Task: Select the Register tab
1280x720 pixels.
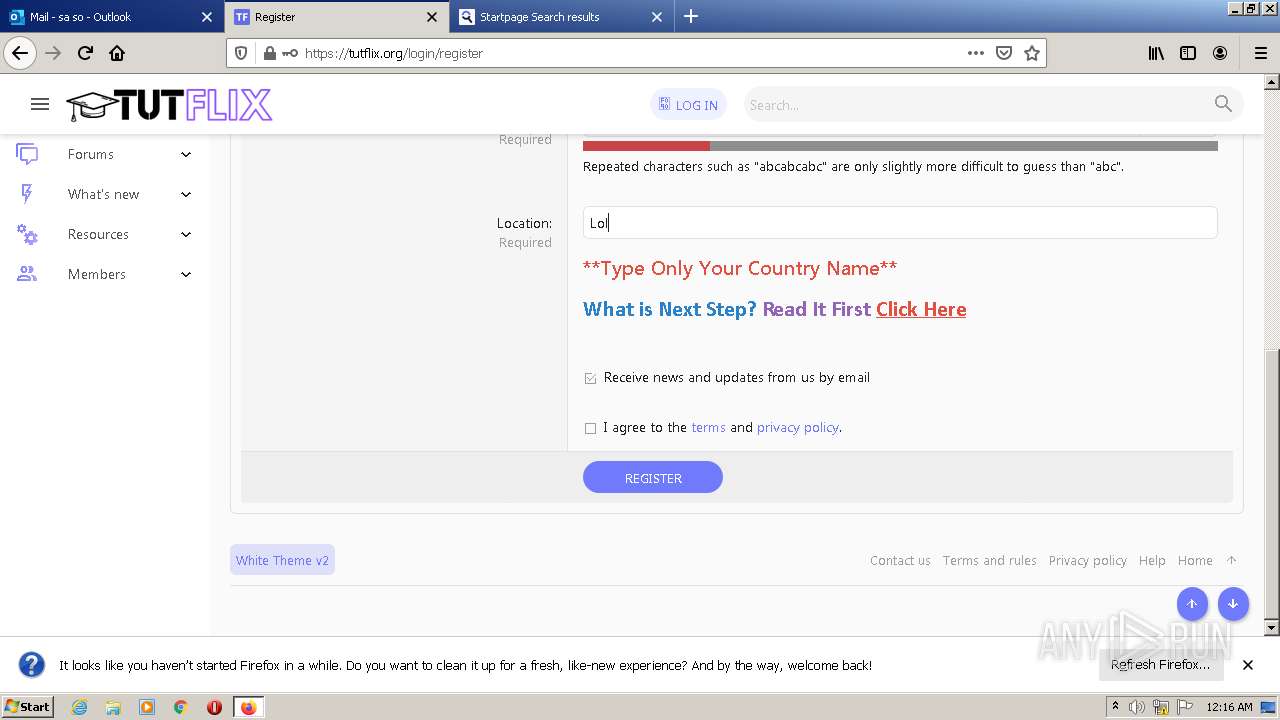Action: tap(336, 17)
